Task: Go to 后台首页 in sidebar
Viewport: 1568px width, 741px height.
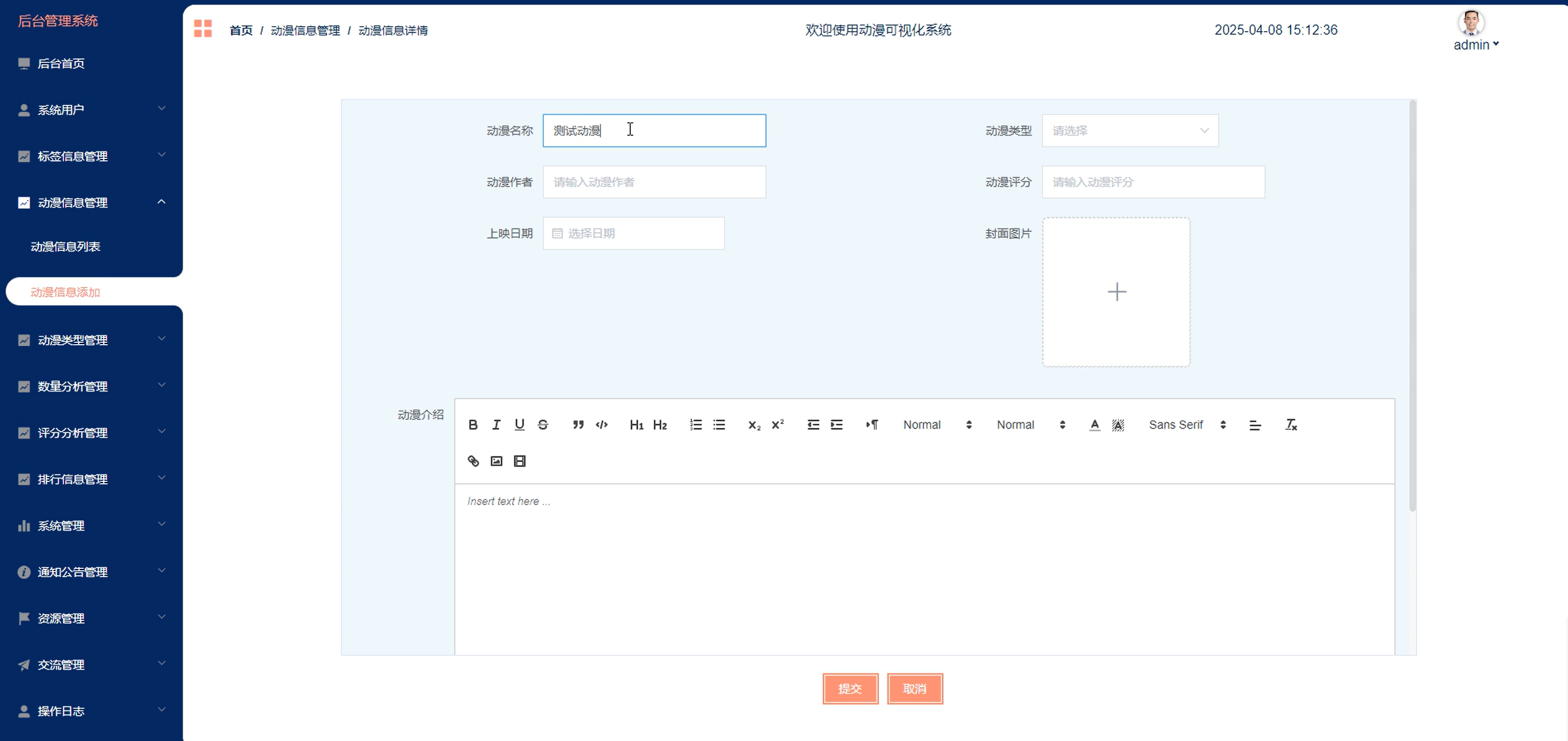Action: coord(61,63)
